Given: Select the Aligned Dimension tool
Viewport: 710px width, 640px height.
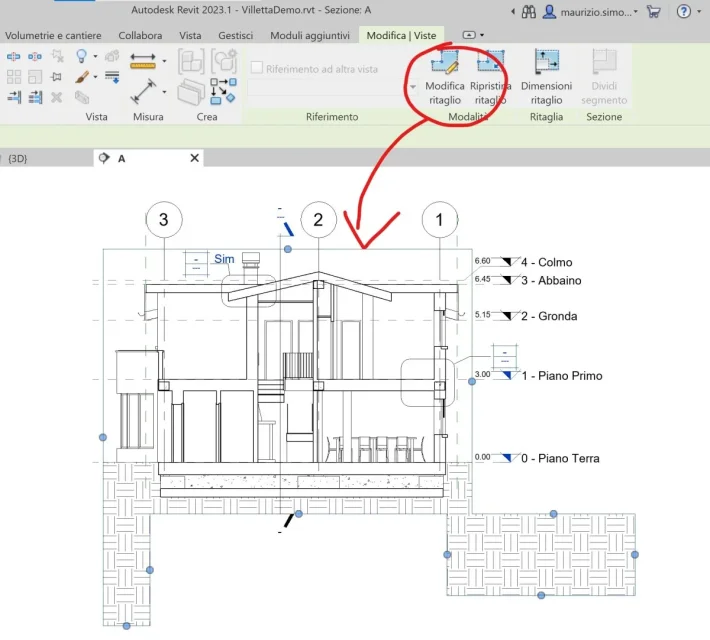Looking at the screenshot, I should (143, 91).
